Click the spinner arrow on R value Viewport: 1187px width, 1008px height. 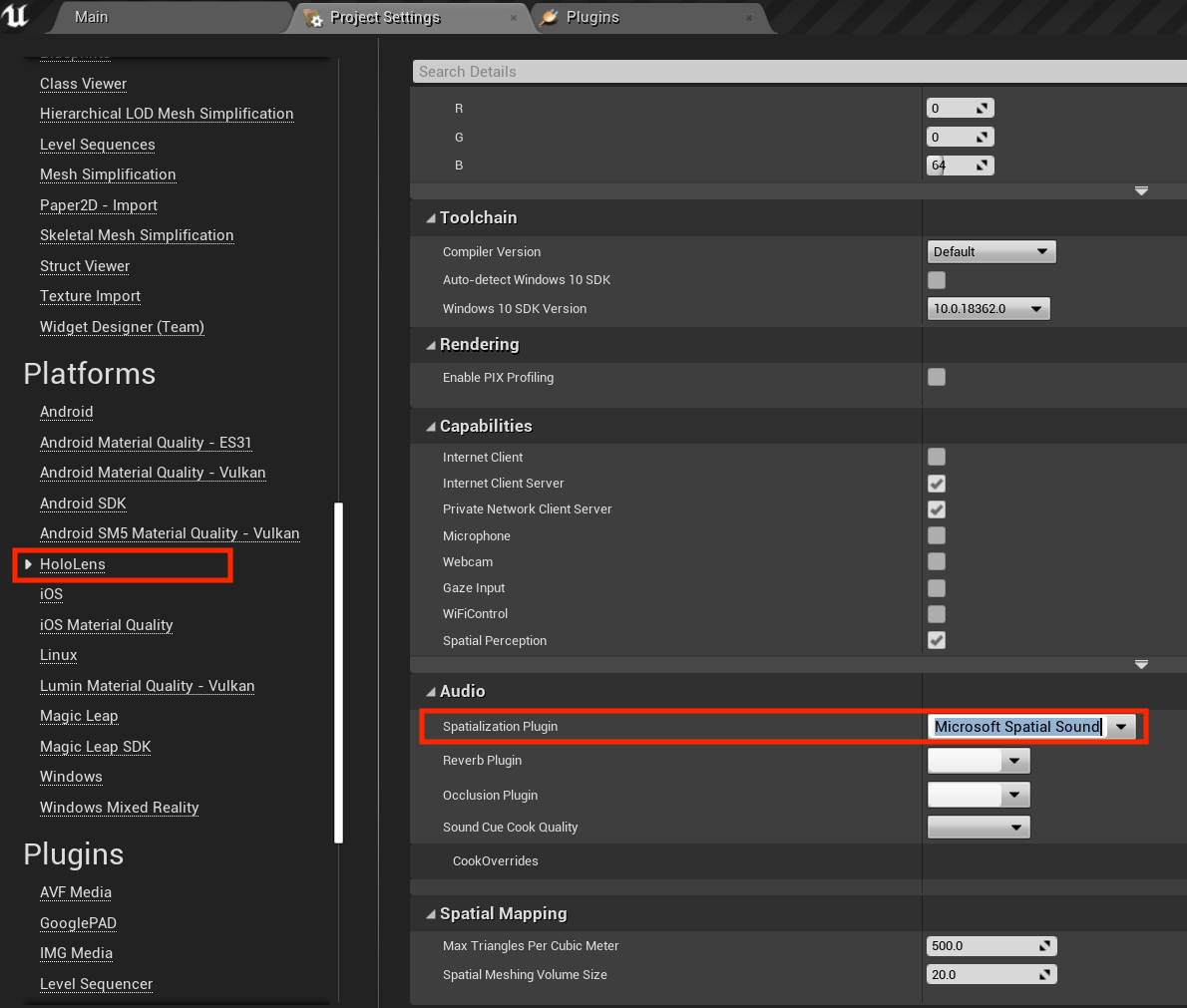(982, 109)
